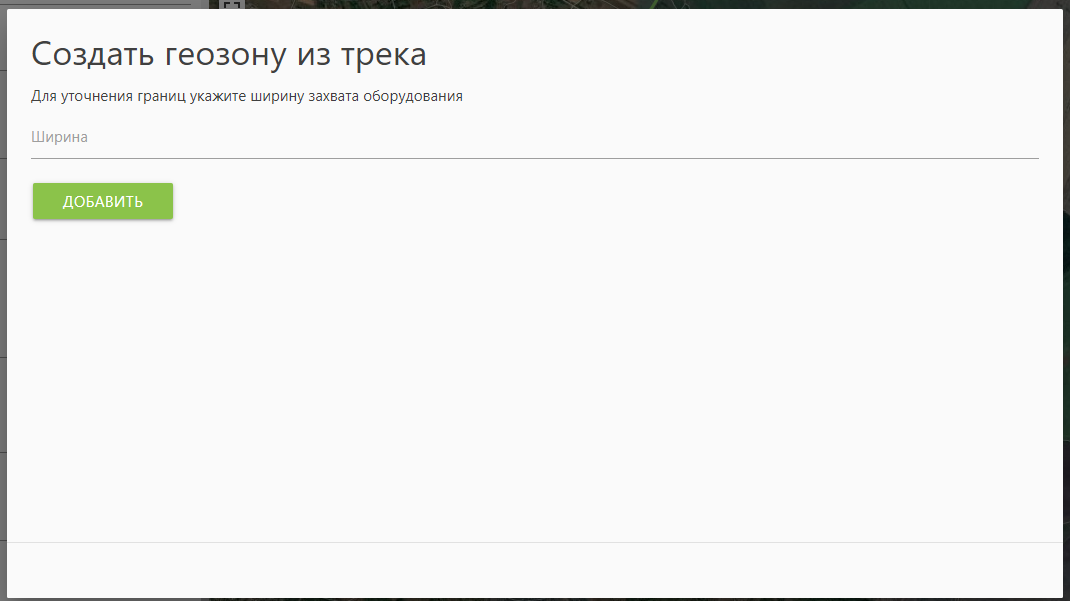Click the empty dialog footer bar
The image size is (1070, 601).
point(535,570)
